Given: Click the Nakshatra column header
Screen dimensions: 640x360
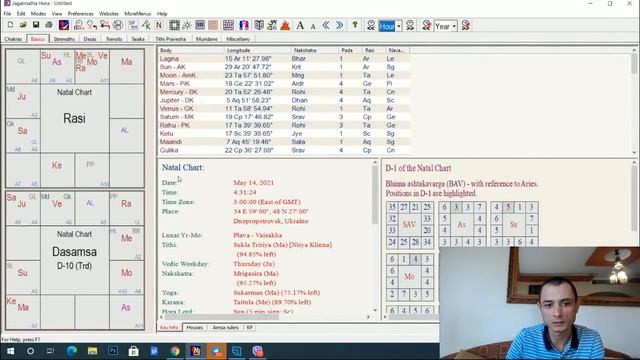Looking at the screenshot, I should (315, 50).
